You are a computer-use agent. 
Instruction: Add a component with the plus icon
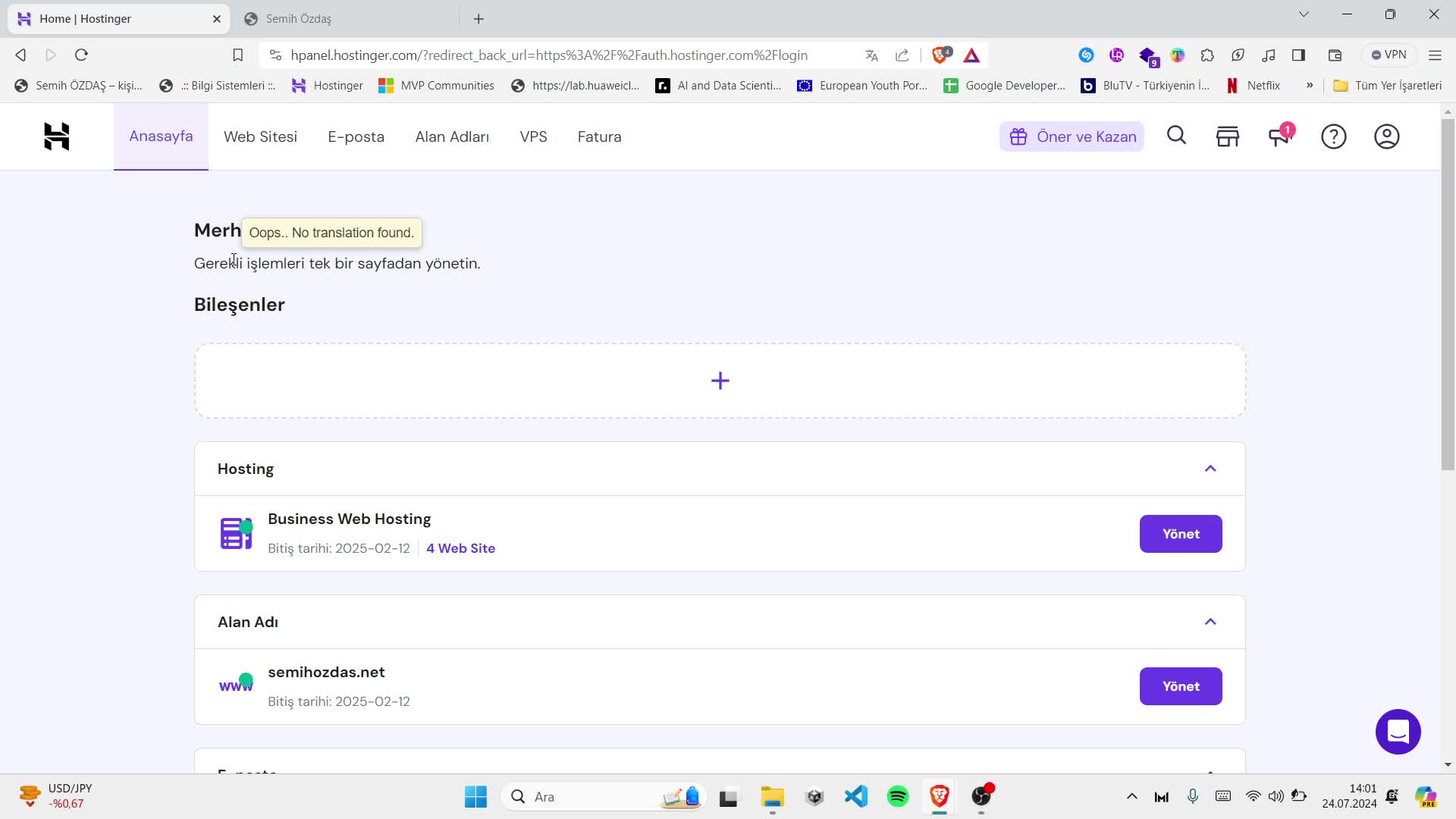coord(720,381)
